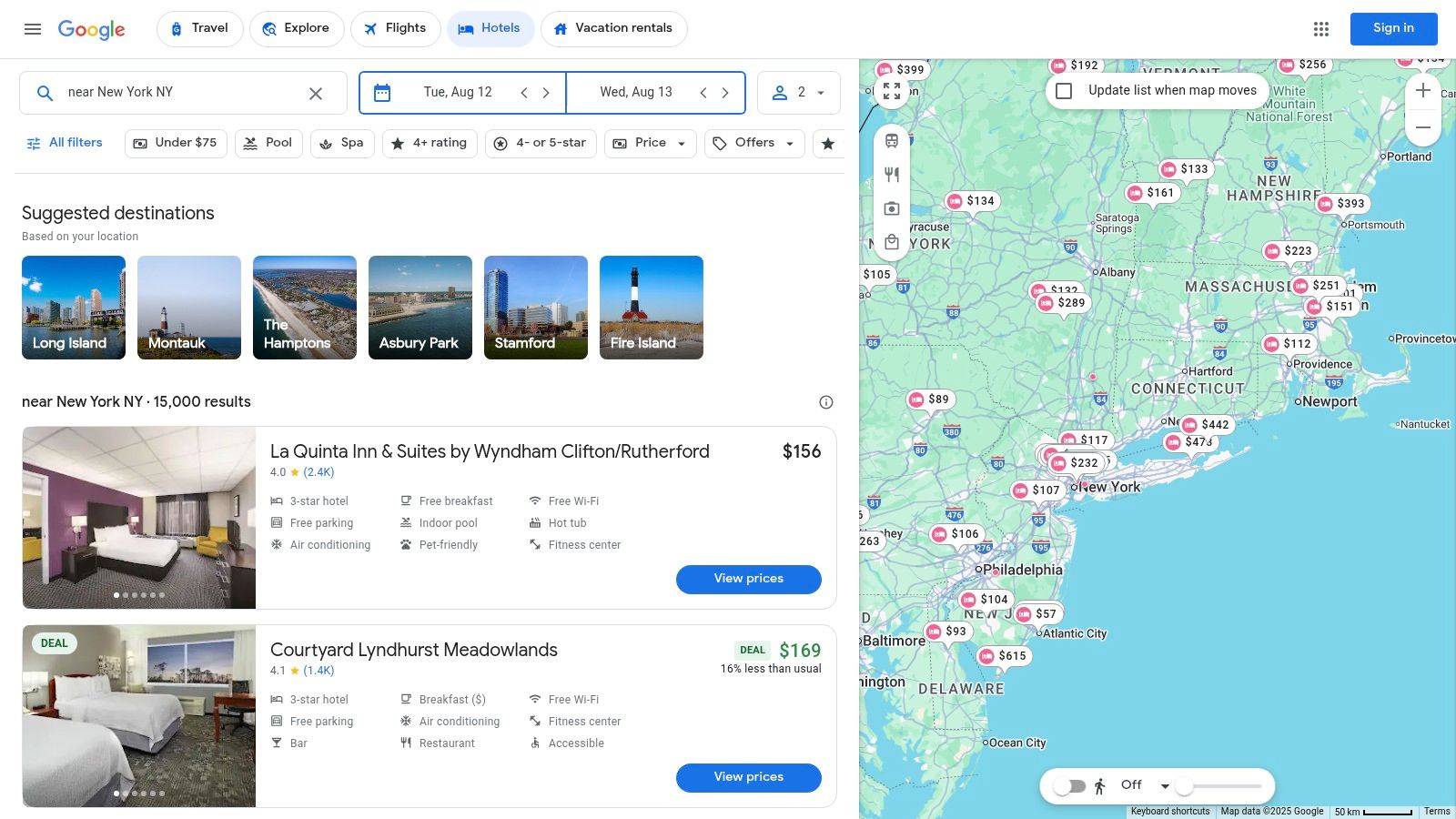Select the $615 hotel map pin

click(x=1003, y=656)
